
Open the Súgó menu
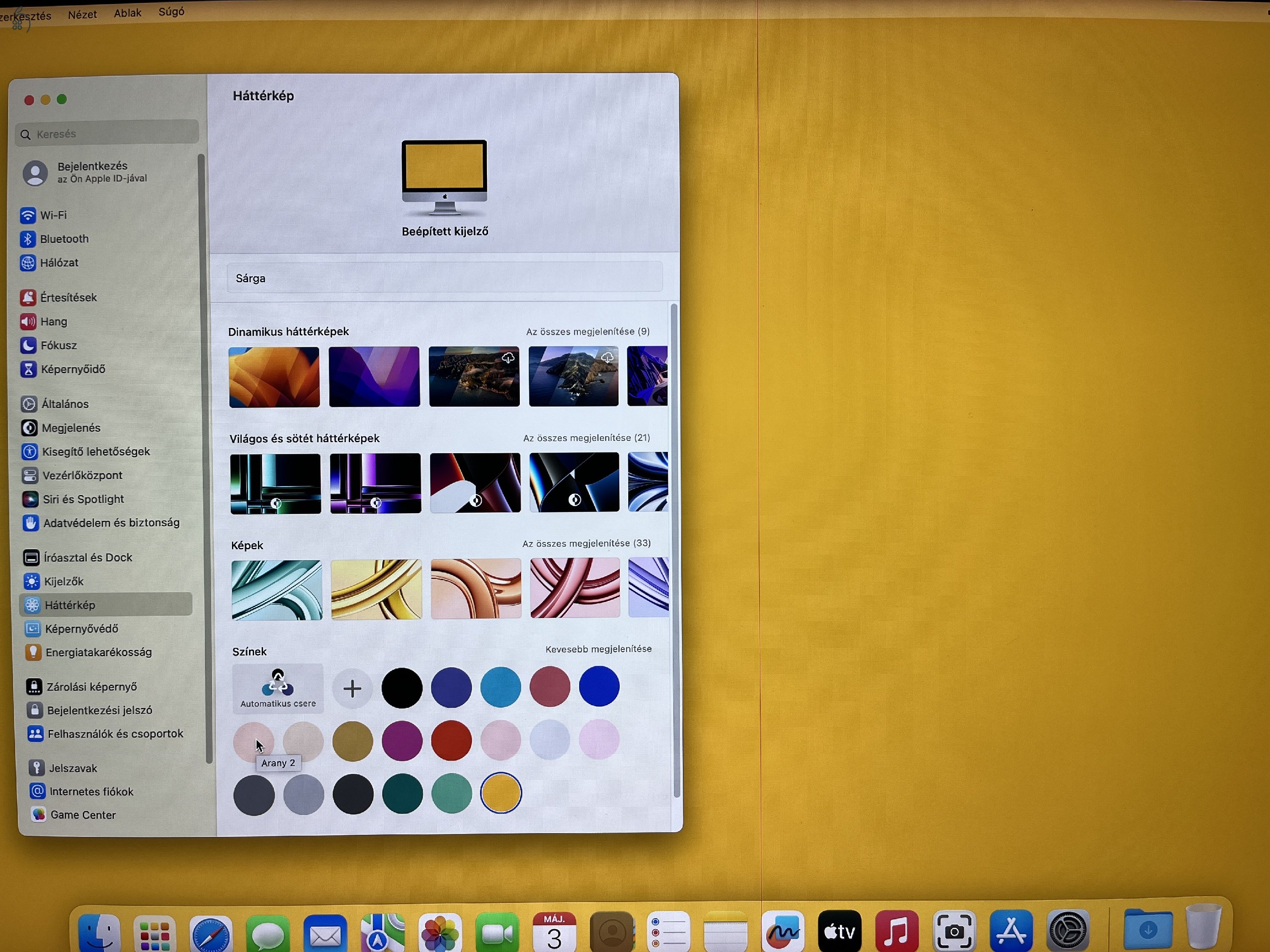click(x=171, y=11)
